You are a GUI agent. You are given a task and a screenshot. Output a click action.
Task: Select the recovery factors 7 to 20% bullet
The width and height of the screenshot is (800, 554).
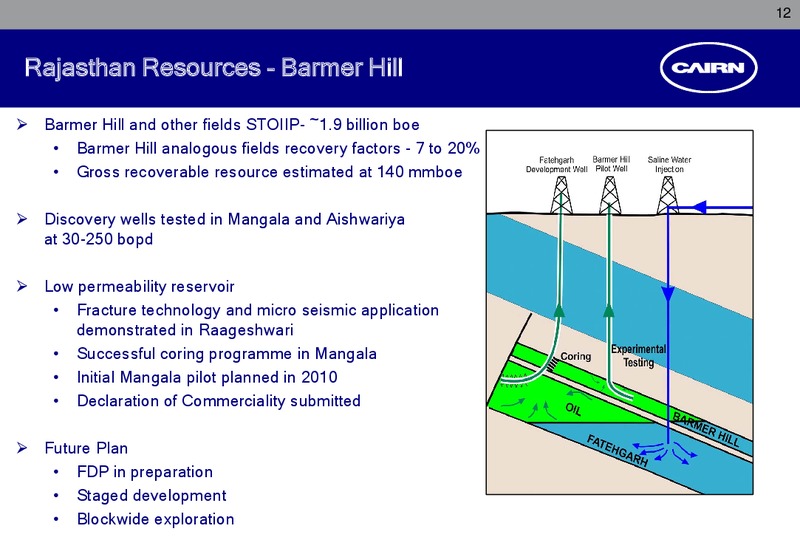278,148
